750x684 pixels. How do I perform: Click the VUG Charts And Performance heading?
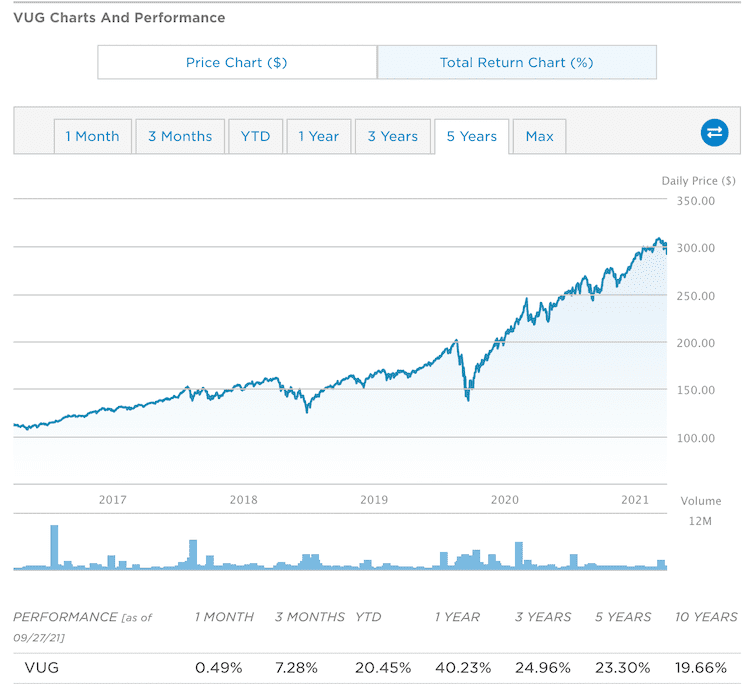pos(119,18)
